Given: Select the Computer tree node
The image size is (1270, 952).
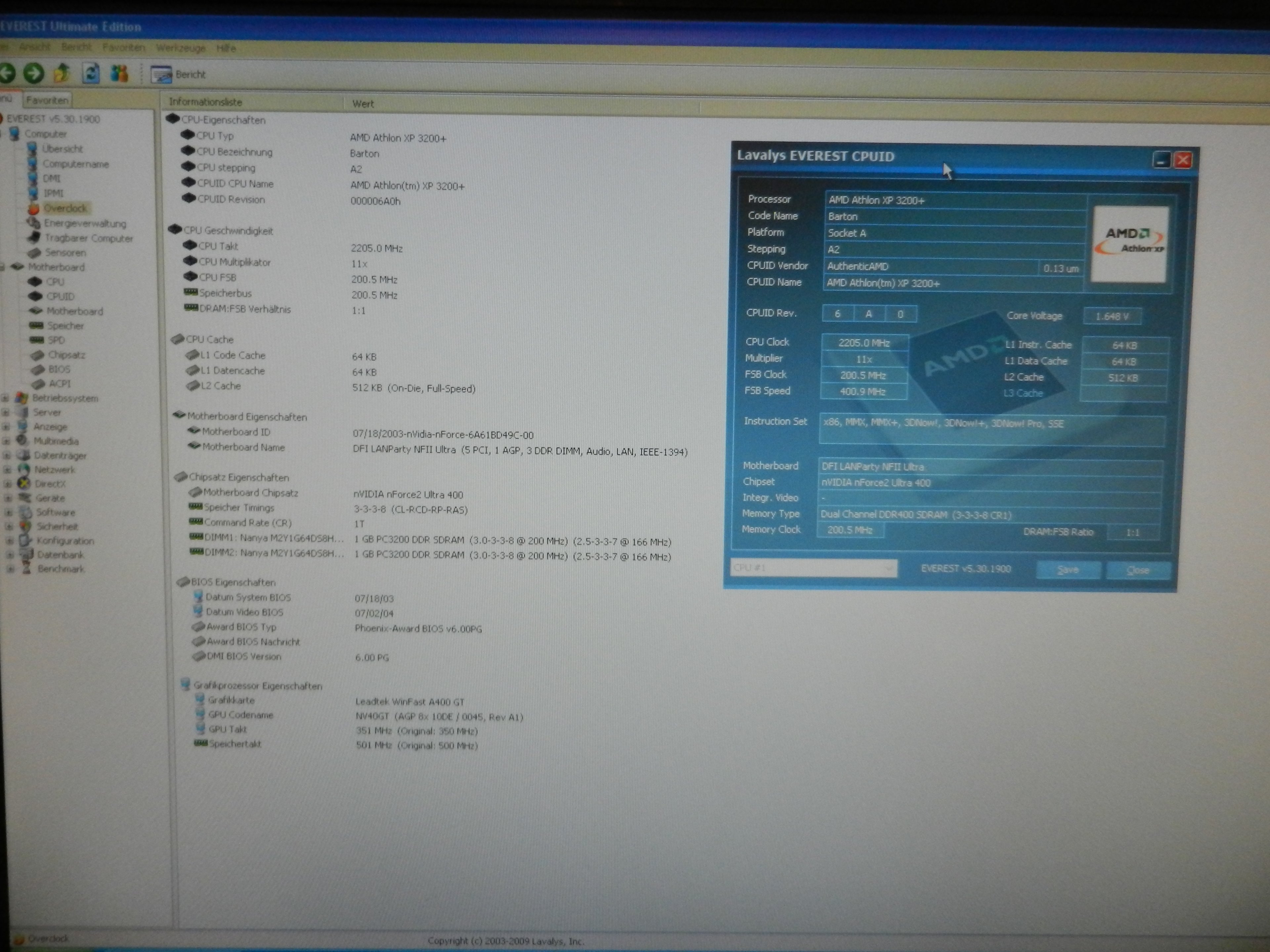Looking at the screenshot, I should (45, 134).
